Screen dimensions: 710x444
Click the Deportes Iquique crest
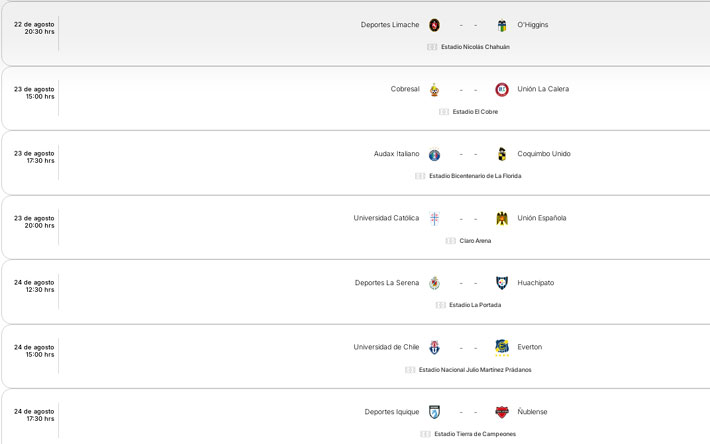pos(434,412)
